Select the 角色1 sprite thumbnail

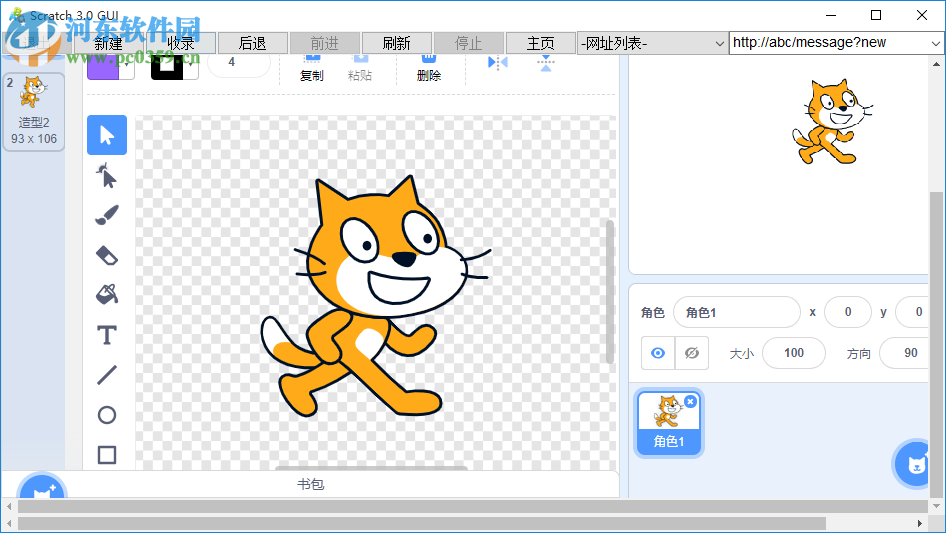click(x=668, y=423)
